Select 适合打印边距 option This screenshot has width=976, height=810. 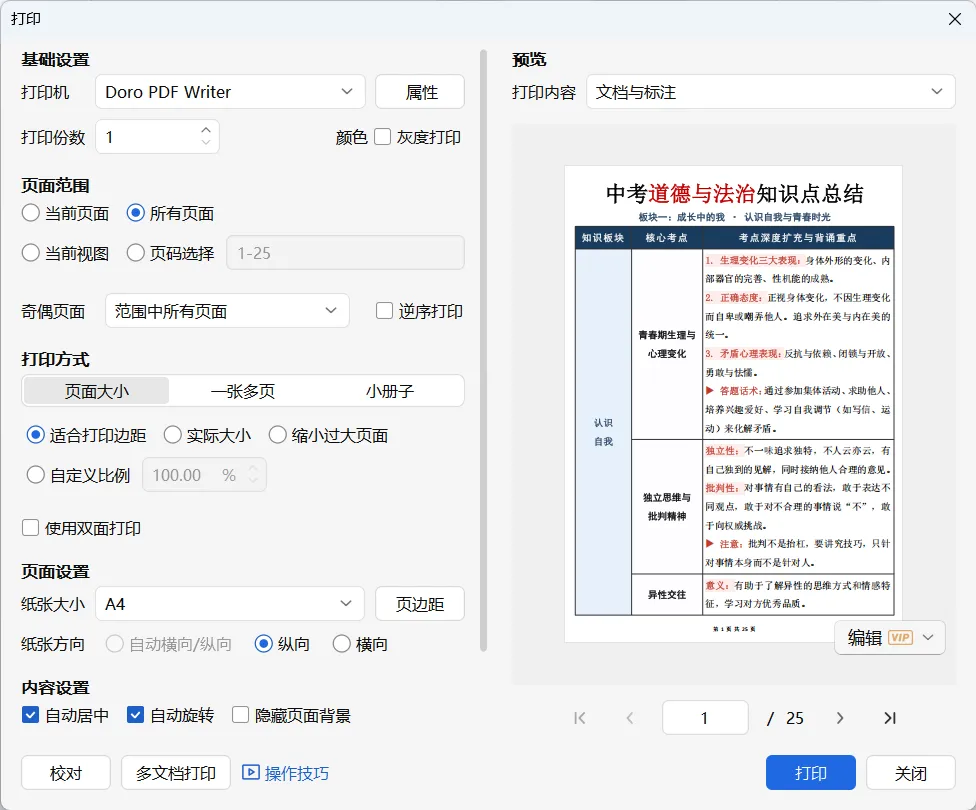click(x=35, y=435)
